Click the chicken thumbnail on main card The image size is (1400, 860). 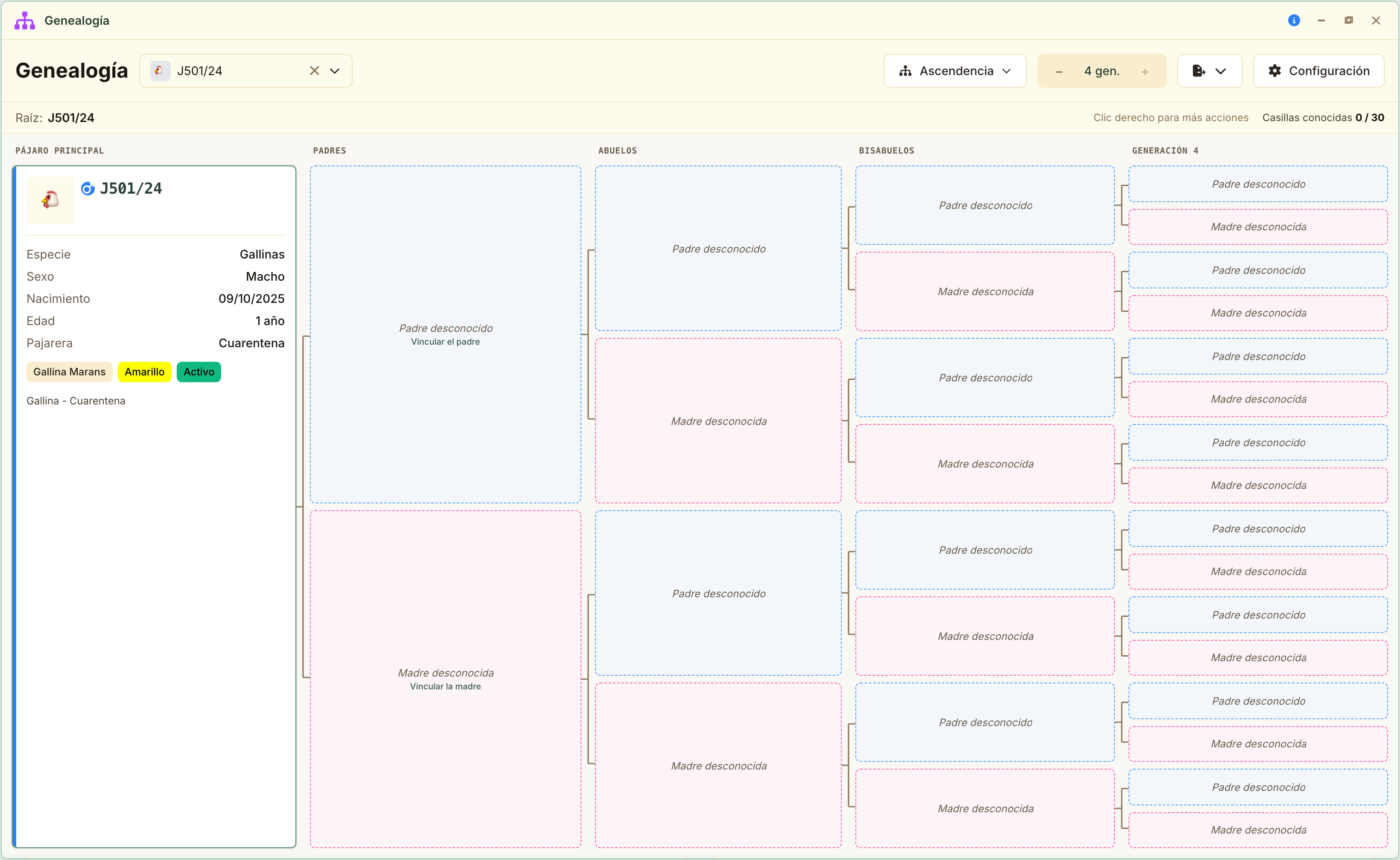pyautogui.click(x=50, y=200)
